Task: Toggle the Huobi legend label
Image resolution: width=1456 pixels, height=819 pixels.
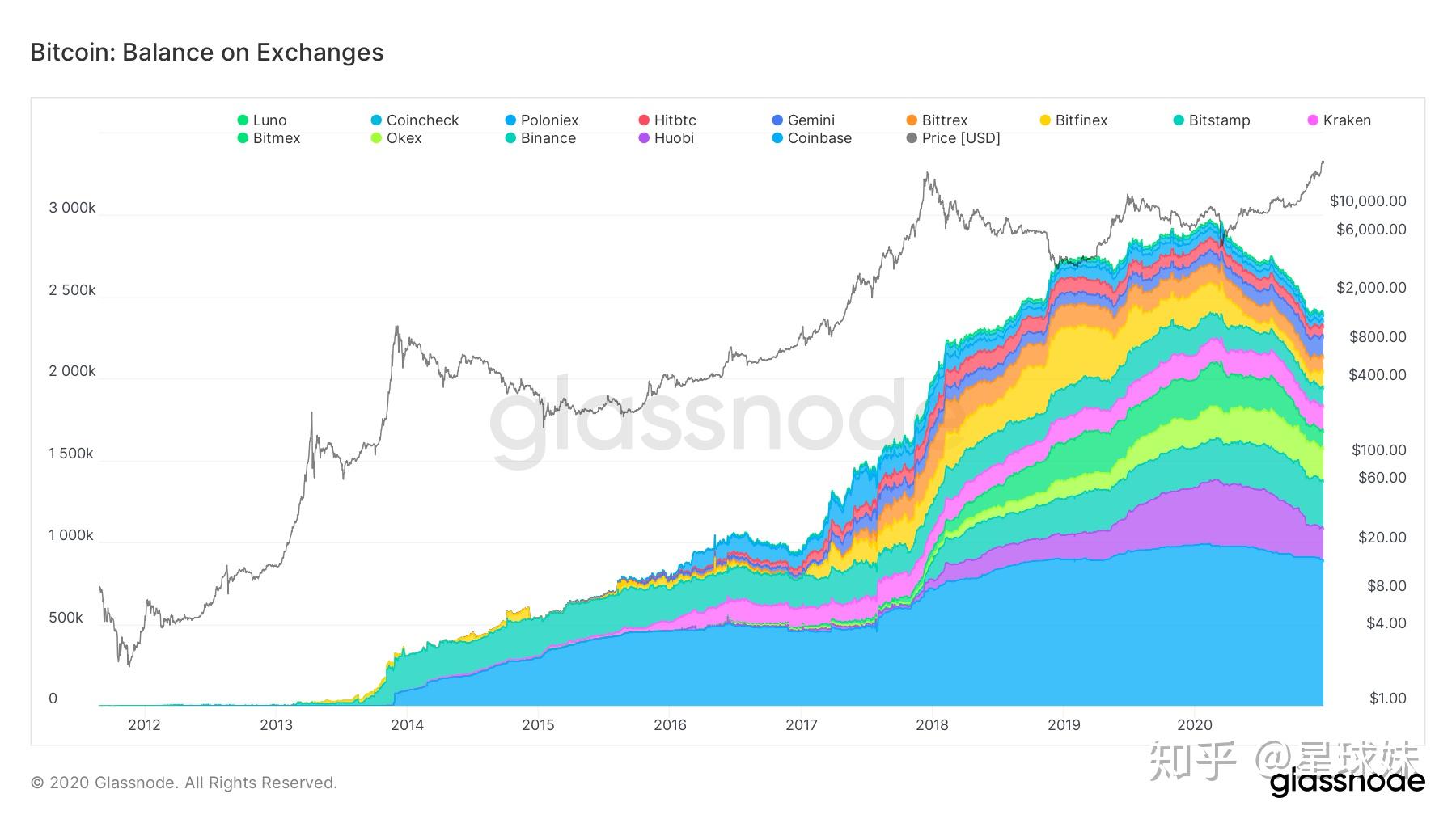Action: click(674, 138)
